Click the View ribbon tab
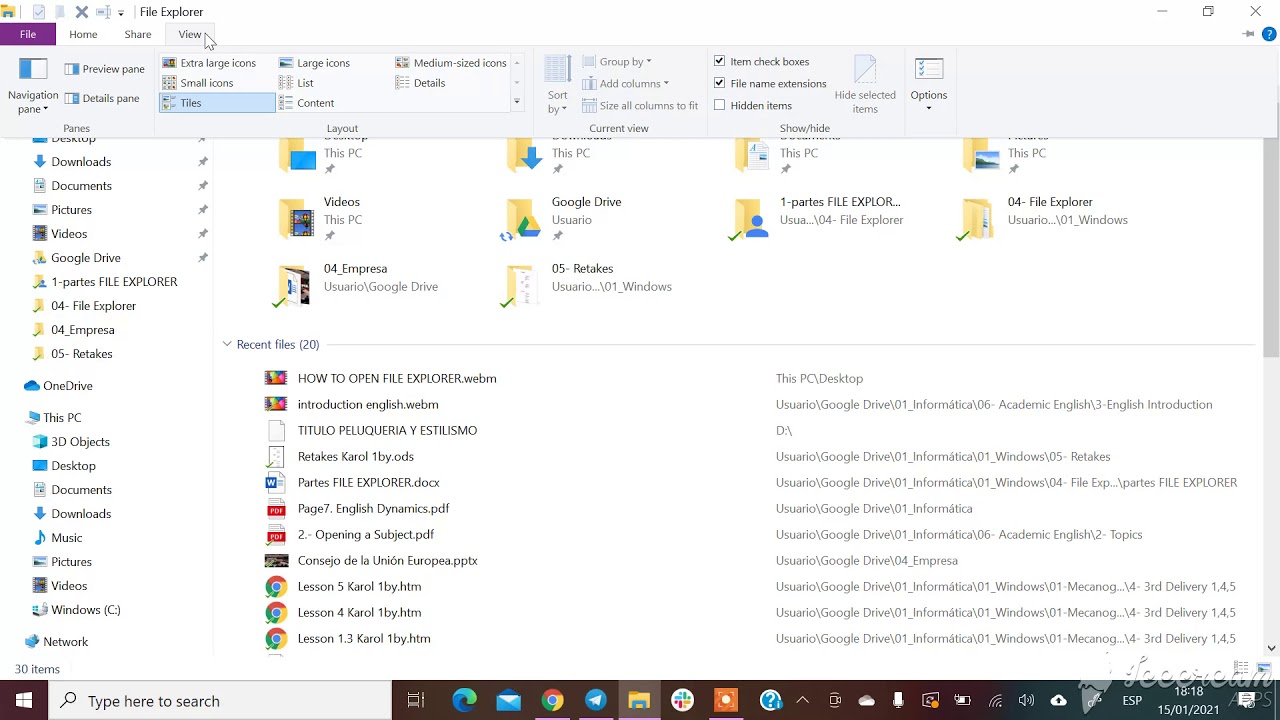The image size is (1280, 720). (189, 34)
